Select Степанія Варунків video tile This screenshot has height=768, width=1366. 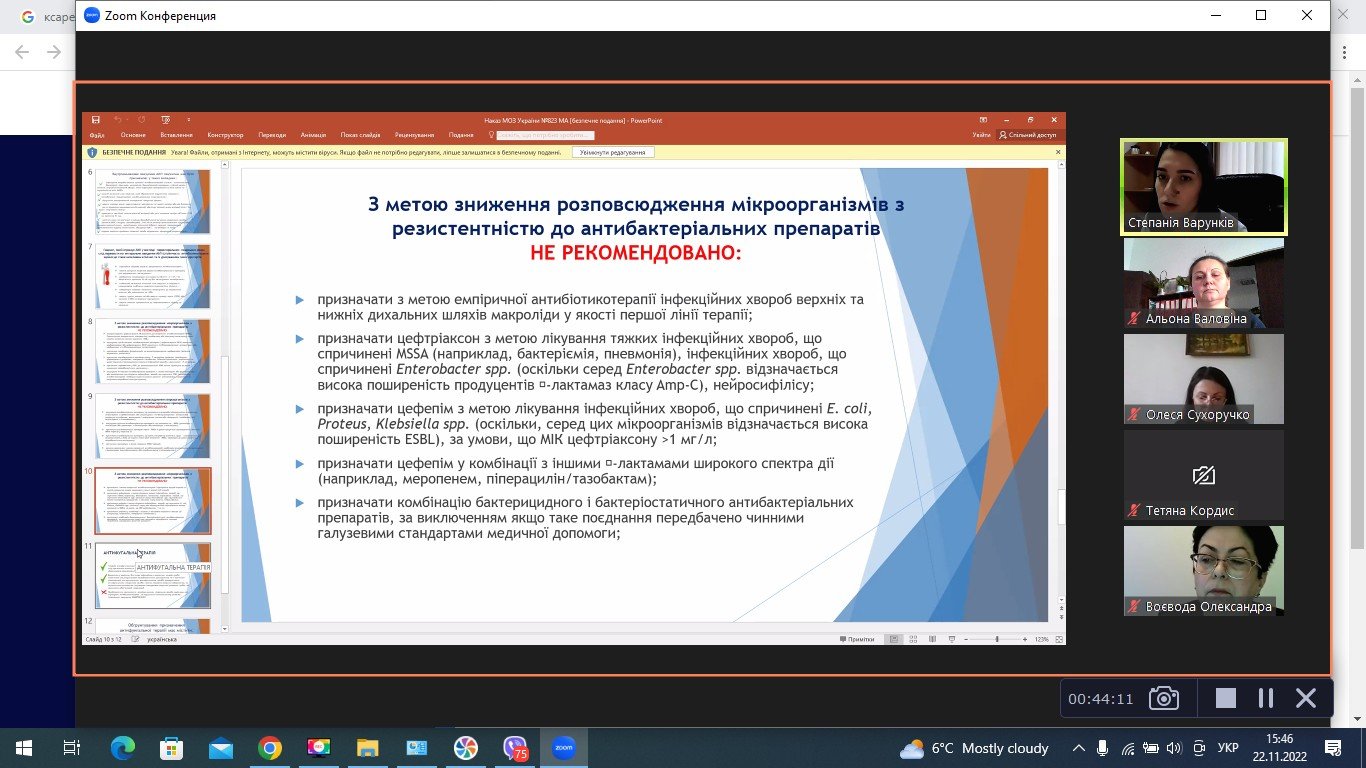[1204, 187]
